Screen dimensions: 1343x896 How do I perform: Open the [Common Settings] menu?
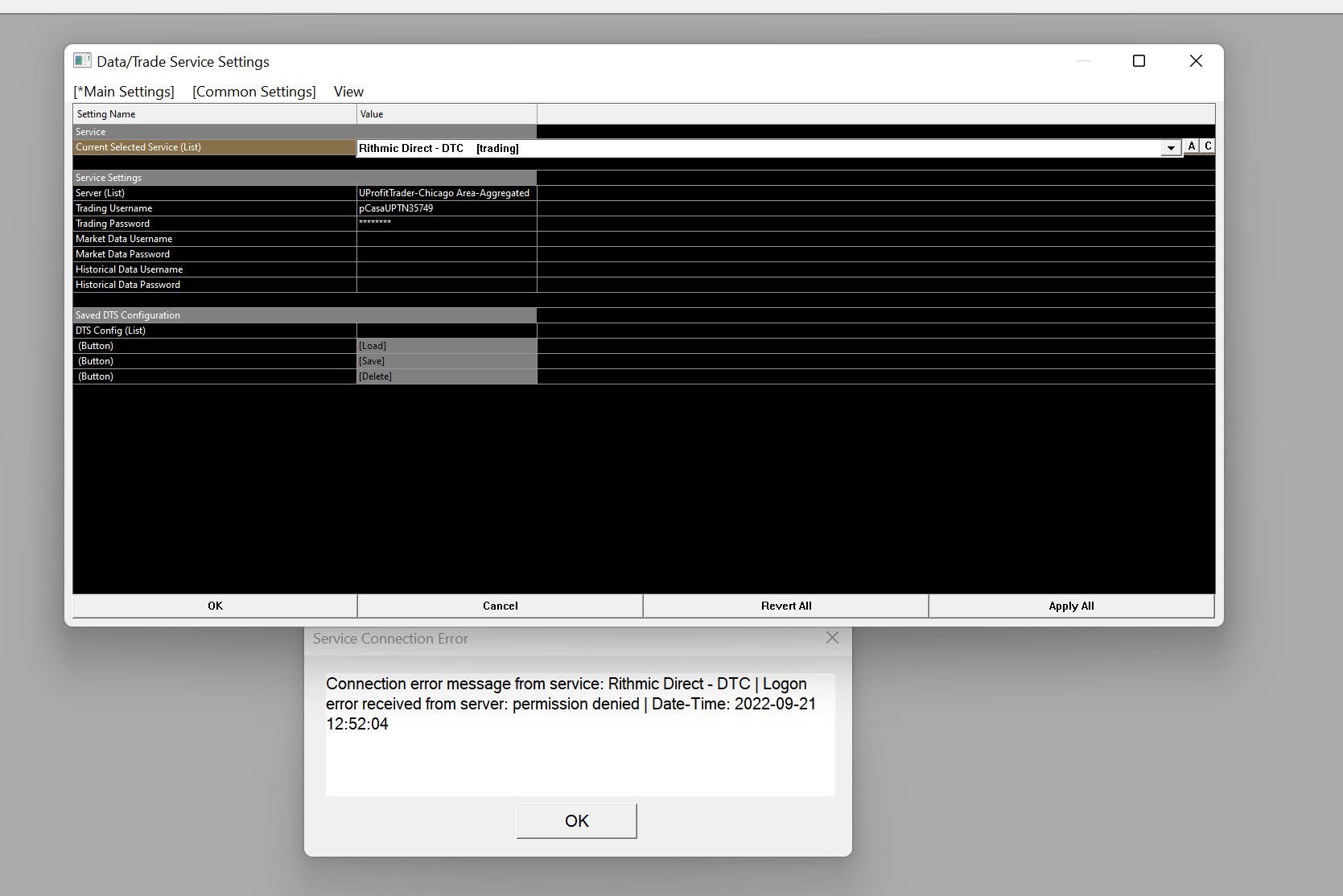[254, 92]
